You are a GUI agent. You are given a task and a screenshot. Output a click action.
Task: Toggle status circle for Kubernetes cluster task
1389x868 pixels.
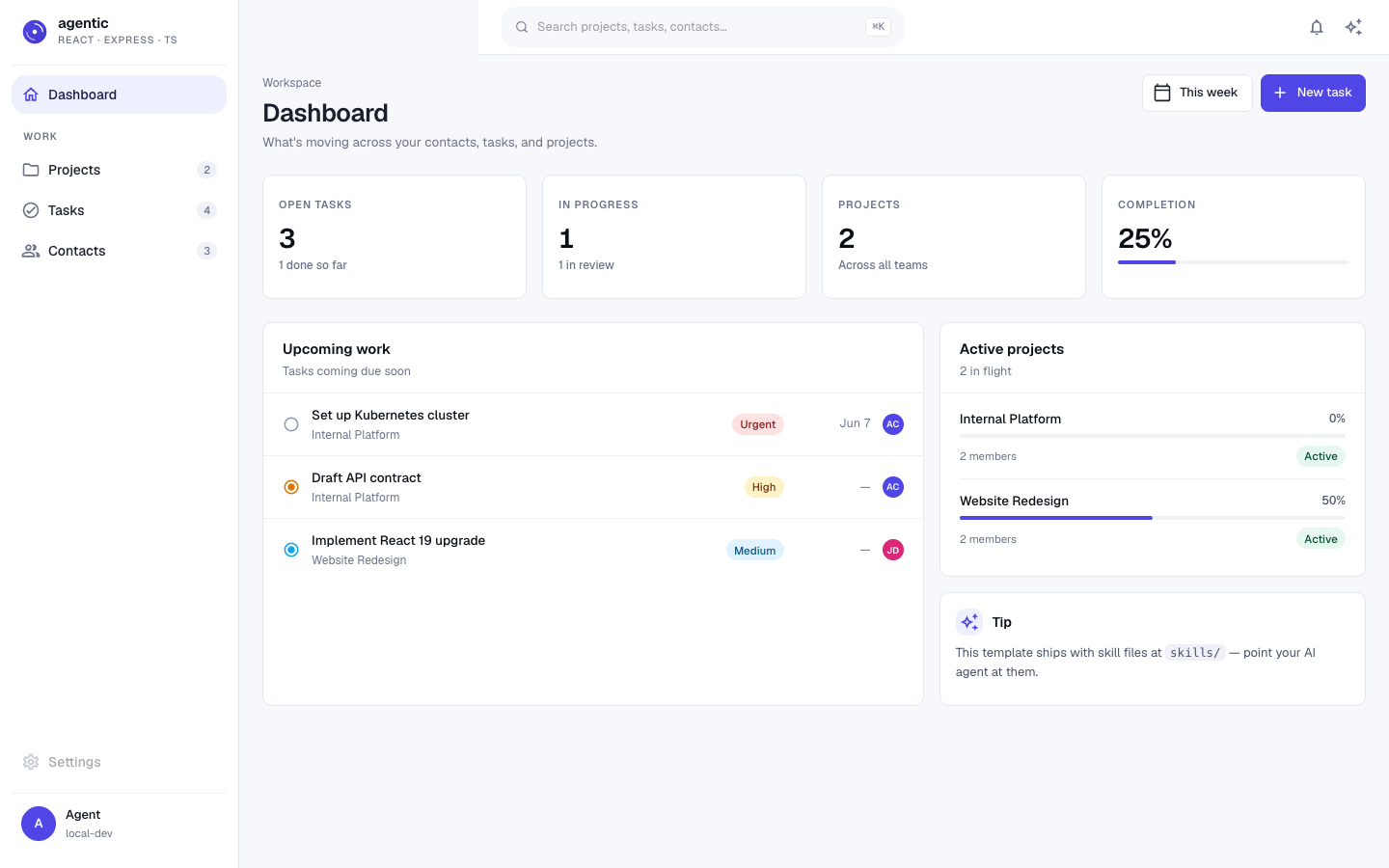tap(291, 424)
